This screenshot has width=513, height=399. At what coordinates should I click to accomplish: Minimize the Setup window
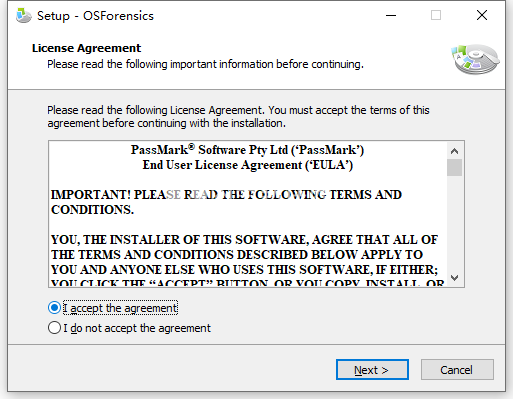[x=391, y=15]
